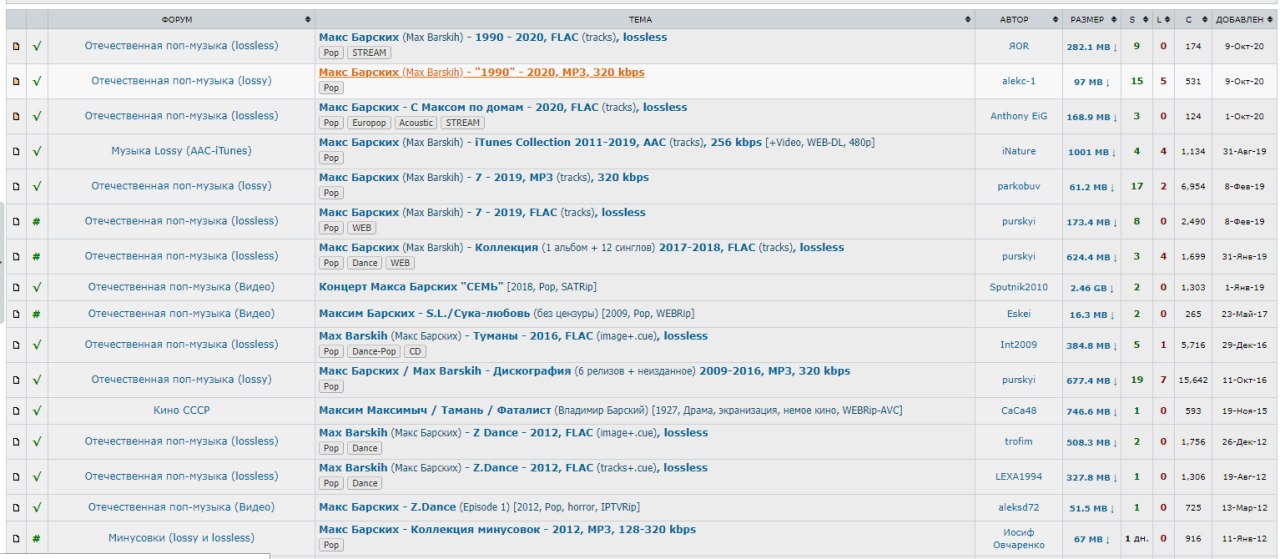Click the checkmark status icon in the Z.Dance Episode 1 row

(36, 507)
